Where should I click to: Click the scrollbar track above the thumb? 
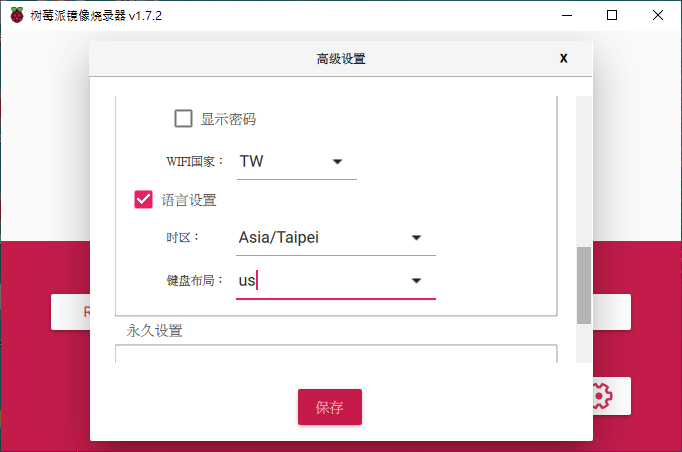coord(584,171)
